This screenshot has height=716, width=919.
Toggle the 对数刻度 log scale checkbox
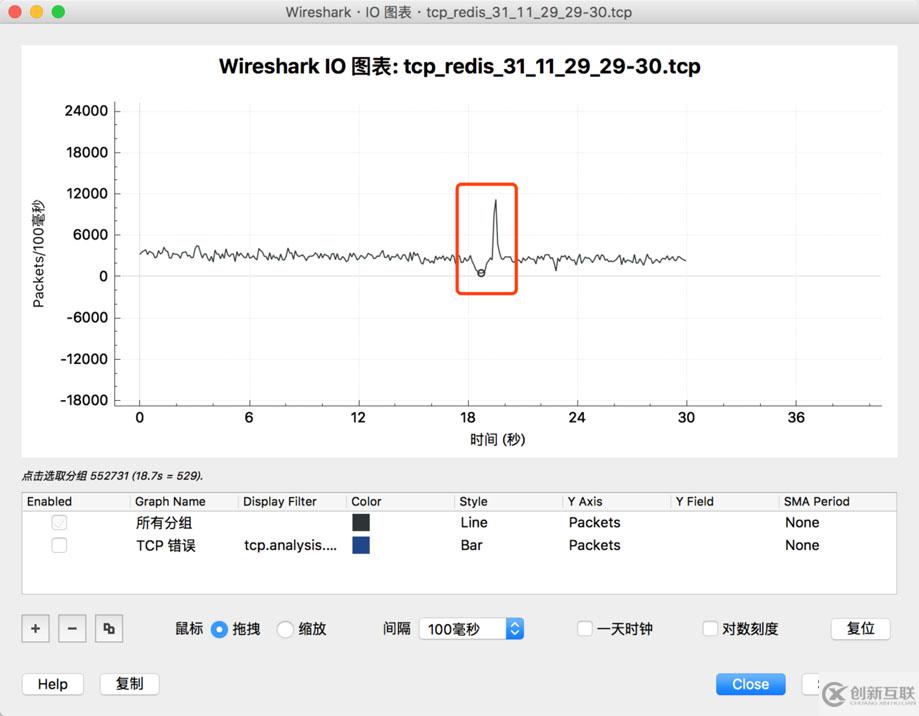(710, 629)
